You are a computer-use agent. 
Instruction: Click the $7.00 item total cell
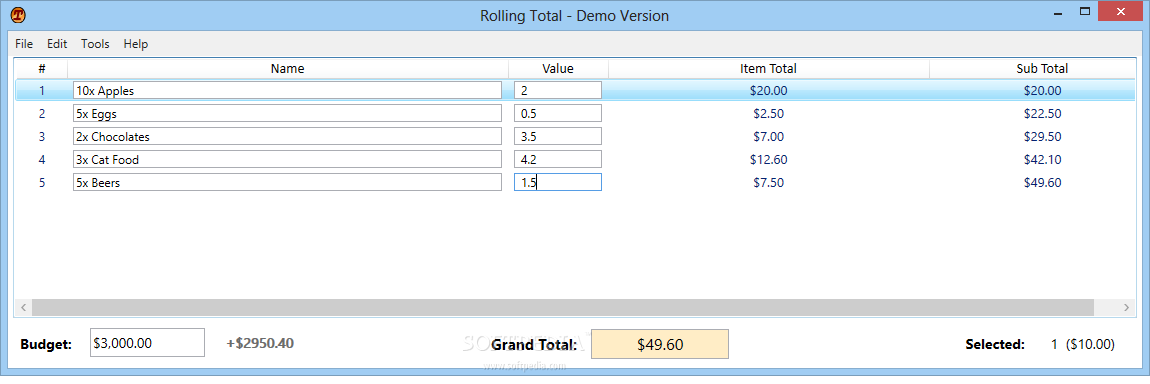769,136
